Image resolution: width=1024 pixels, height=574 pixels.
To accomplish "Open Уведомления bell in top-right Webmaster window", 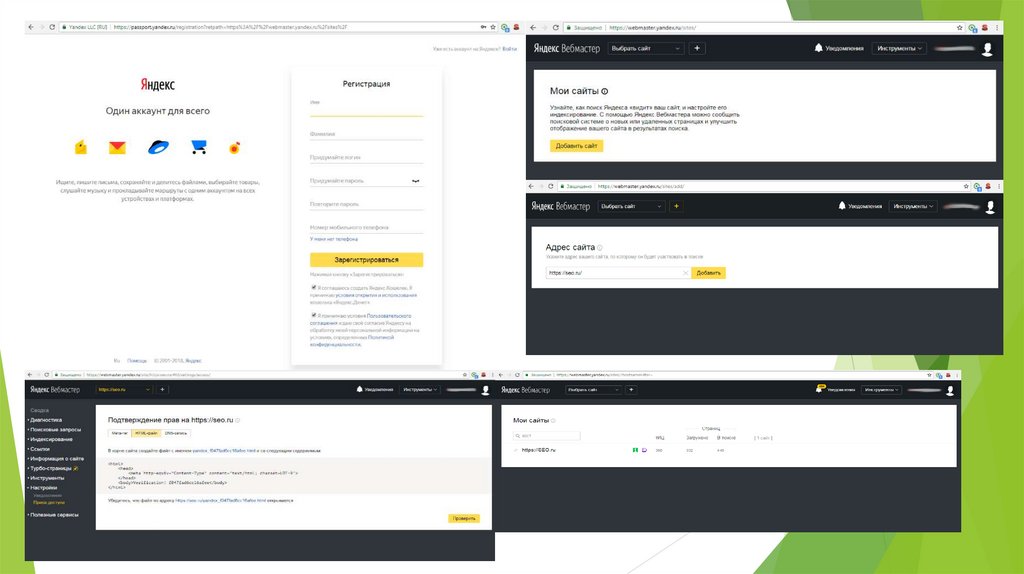I will click(x=818, y=48).
